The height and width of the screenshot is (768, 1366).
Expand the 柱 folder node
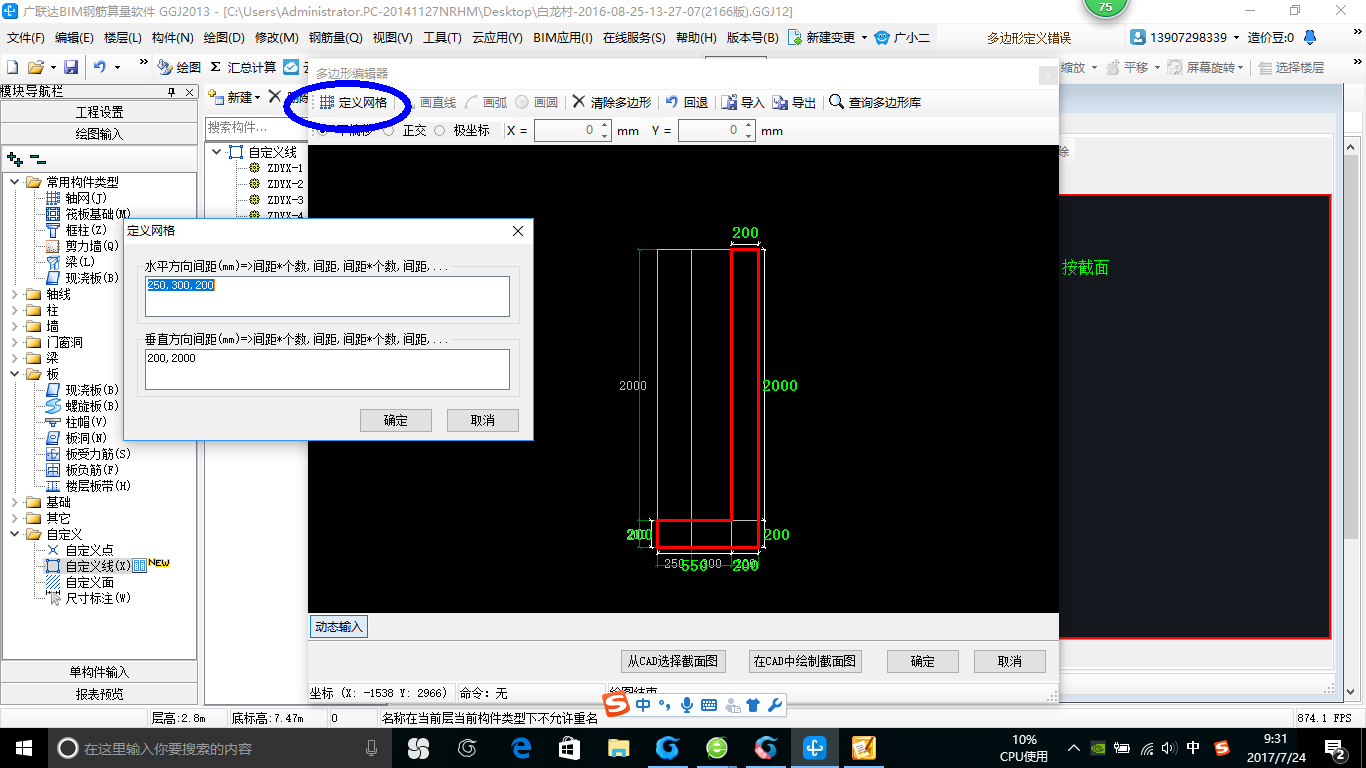point(15,310)
